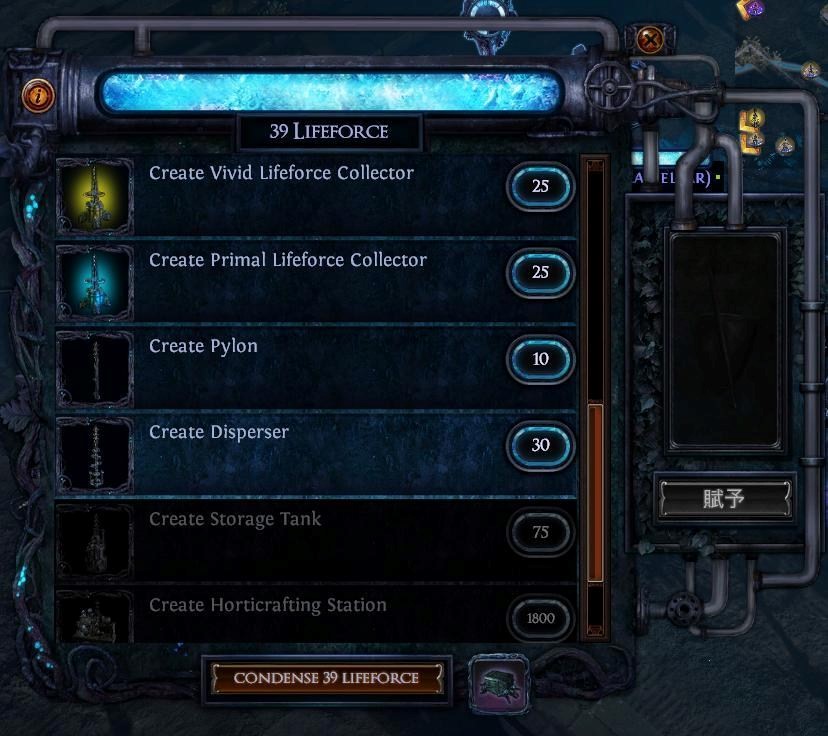Select the Vivid Lifeforce Collector yellow icon
Viewport: 828px width, 736px height.
click(x=95, y=196)
